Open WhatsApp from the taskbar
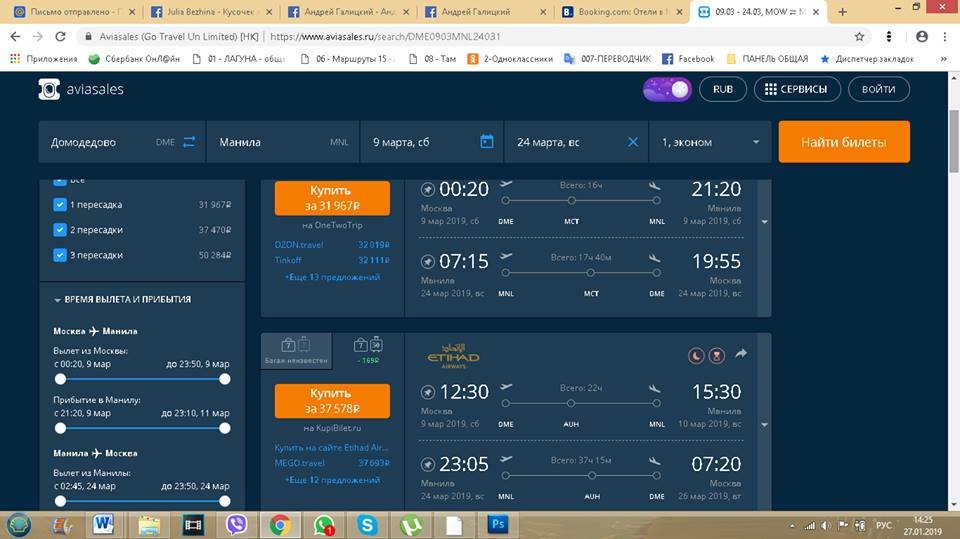960x539 pixels. coord(324,525)
